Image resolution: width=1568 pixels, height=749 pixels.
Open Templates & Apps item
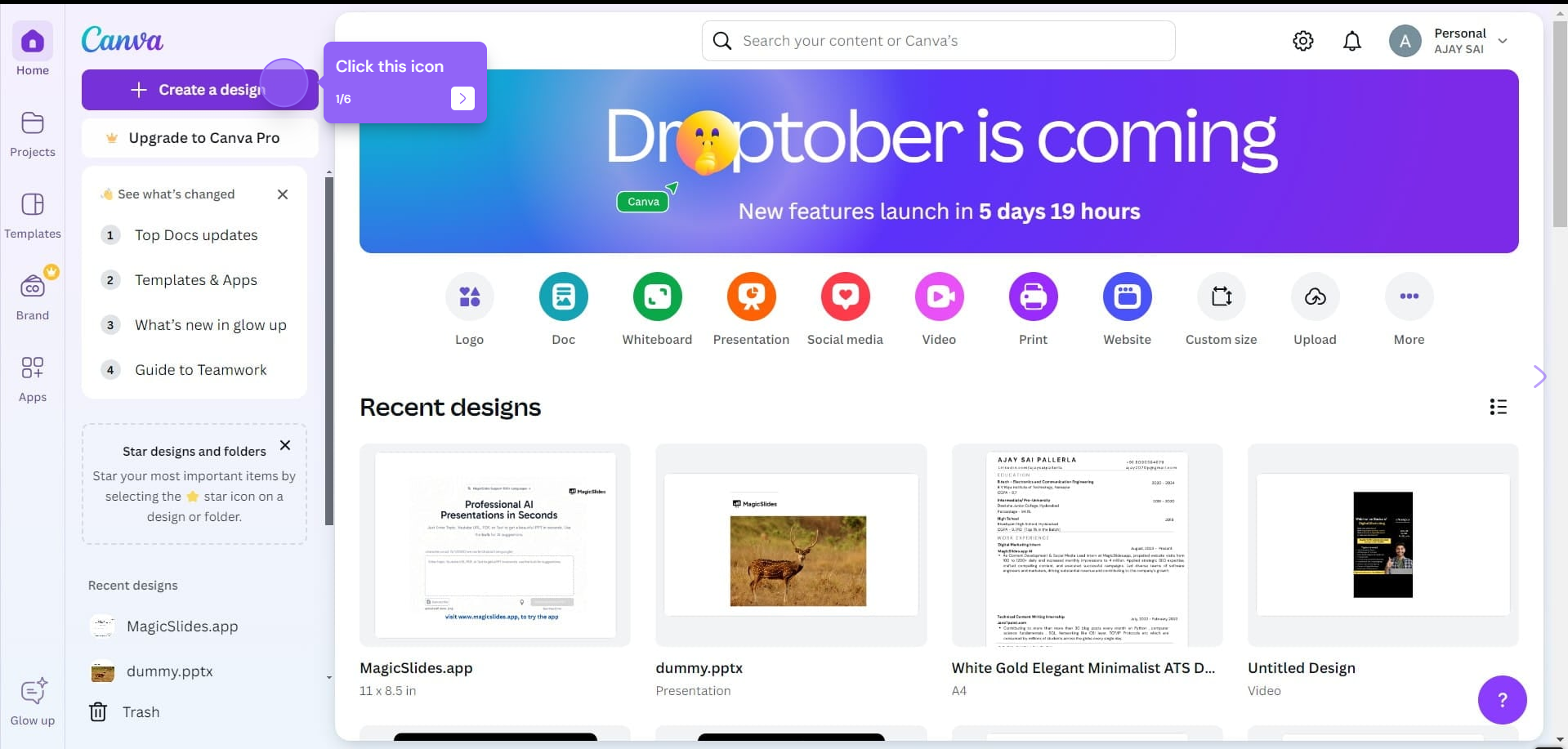pos(196,280)
